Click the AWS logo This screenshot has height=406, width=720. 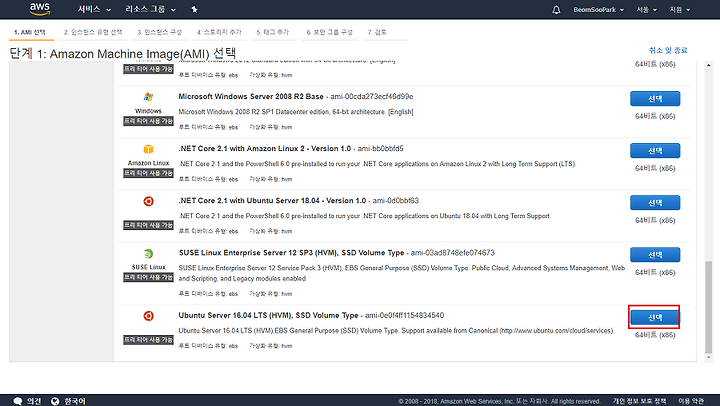click(x=40, y=9)
